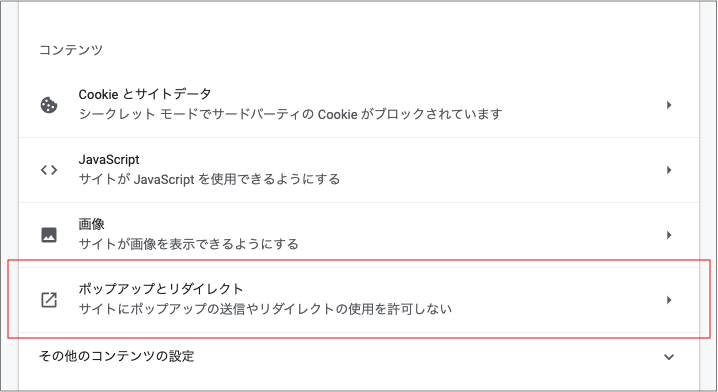The width and height of the screenshot is (718, 392).
Task: Open Cookie とサイトデータ via its arrow
Action: 669,105
